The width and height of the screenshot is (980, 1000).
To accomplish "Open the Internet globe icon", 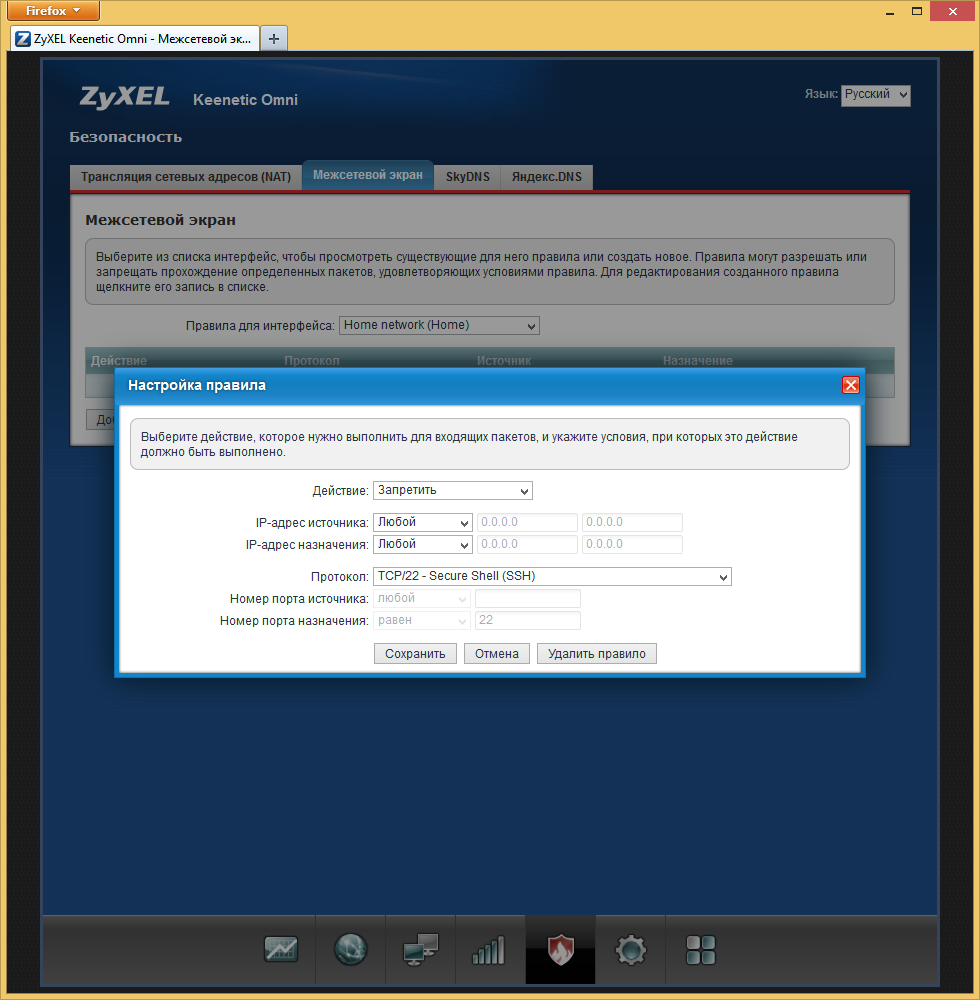I will coord(350,950).
